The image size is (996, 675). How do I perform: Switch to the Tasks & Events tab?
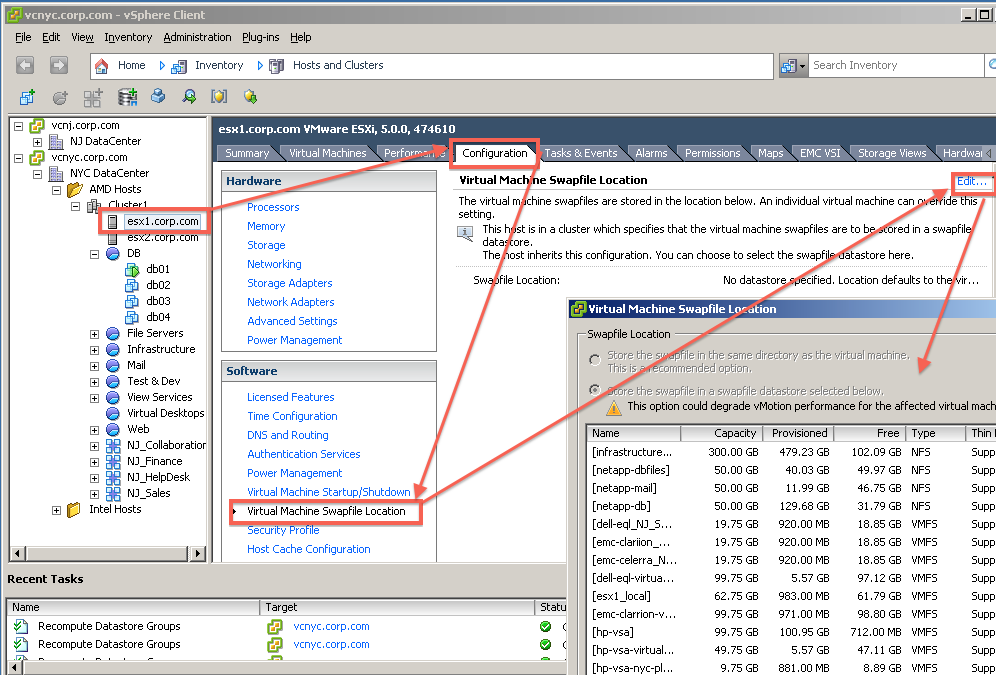tap(581, 153)
